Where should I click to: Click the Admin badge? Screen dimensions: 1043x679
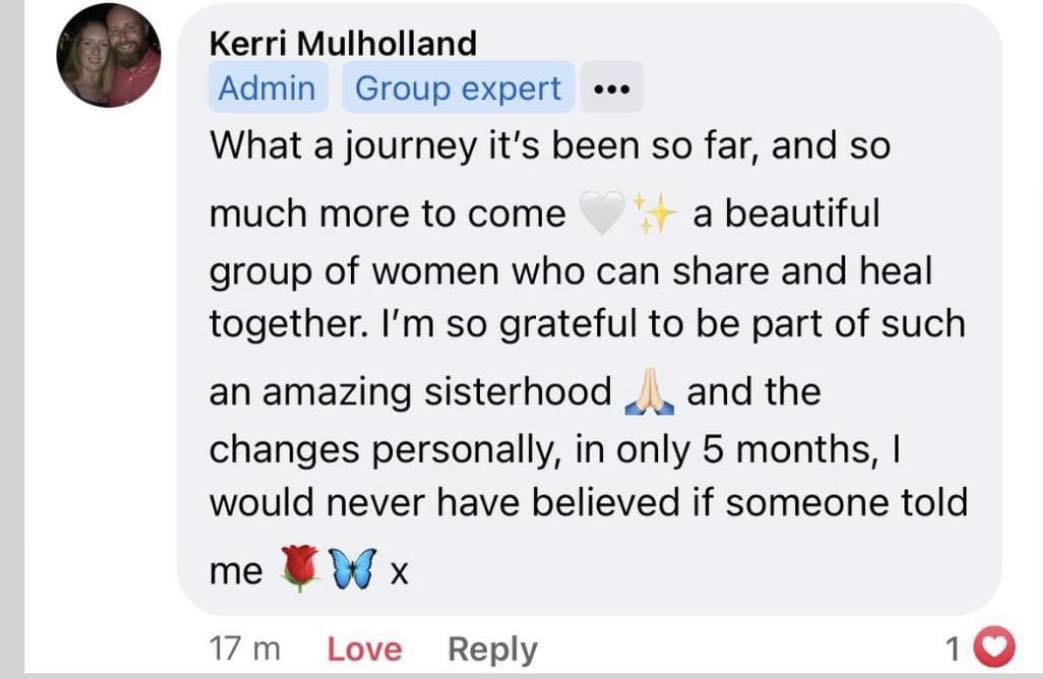click(x=266, y=89)
